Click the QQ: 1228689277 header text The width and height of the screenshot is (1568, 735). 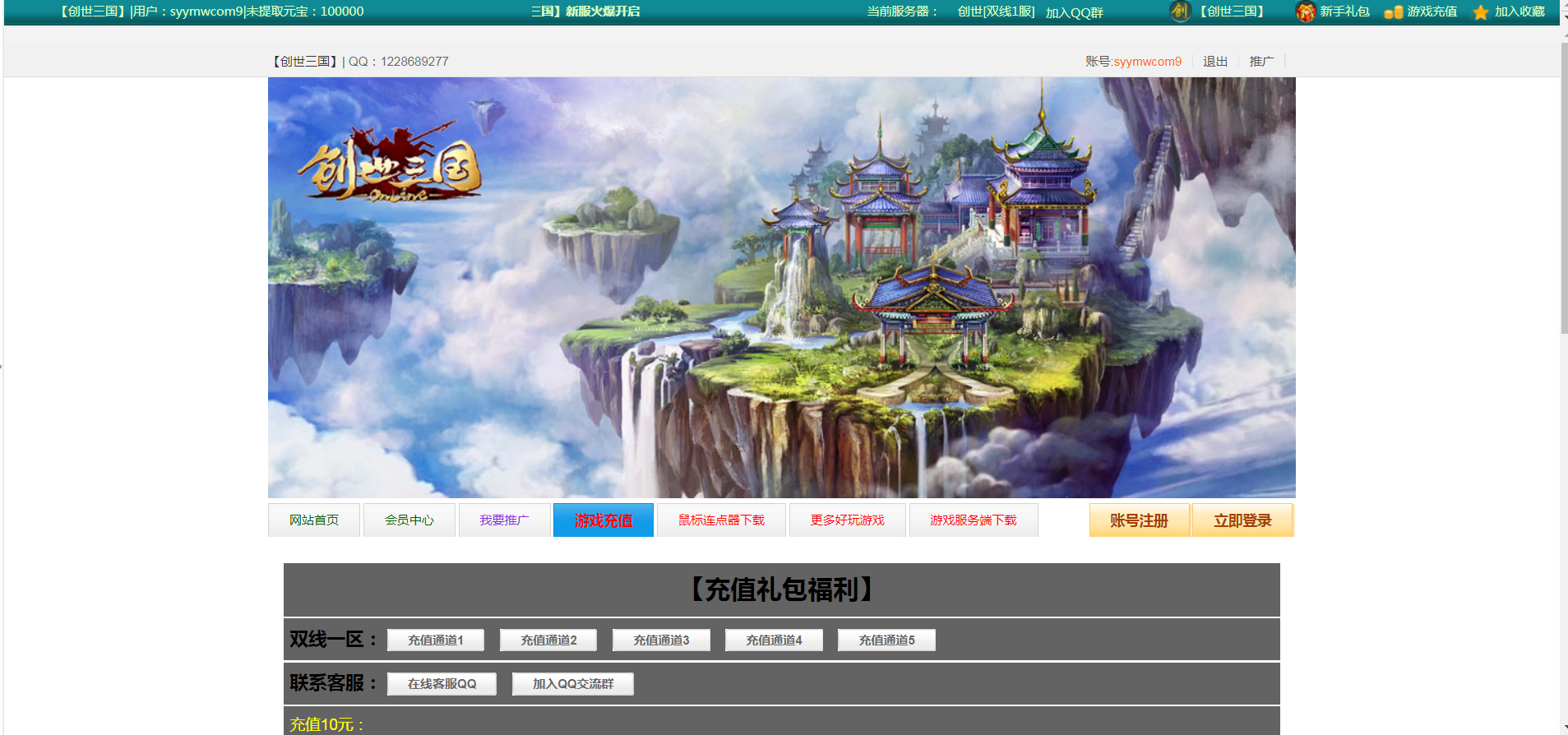point(399,62)
